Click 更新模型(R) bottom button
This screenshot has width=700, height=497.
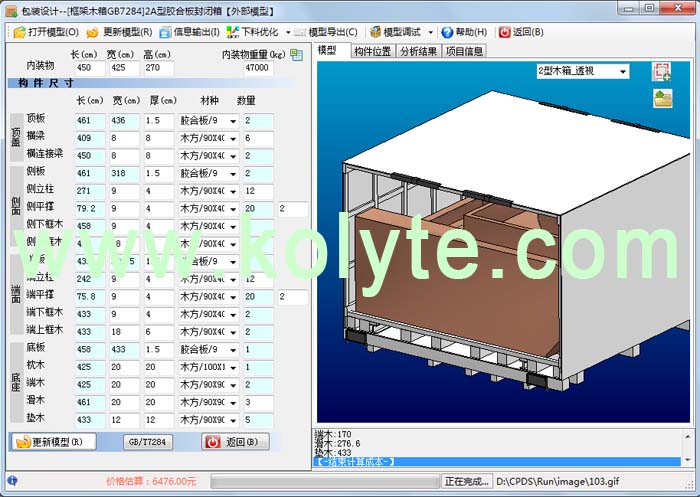[53, 442]
